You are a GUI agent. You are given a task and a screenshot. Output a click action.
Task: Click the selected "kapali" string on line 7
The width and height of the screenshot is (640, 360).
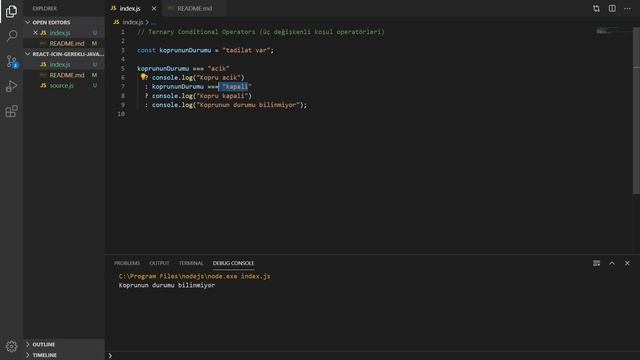(x=235, y=87)
